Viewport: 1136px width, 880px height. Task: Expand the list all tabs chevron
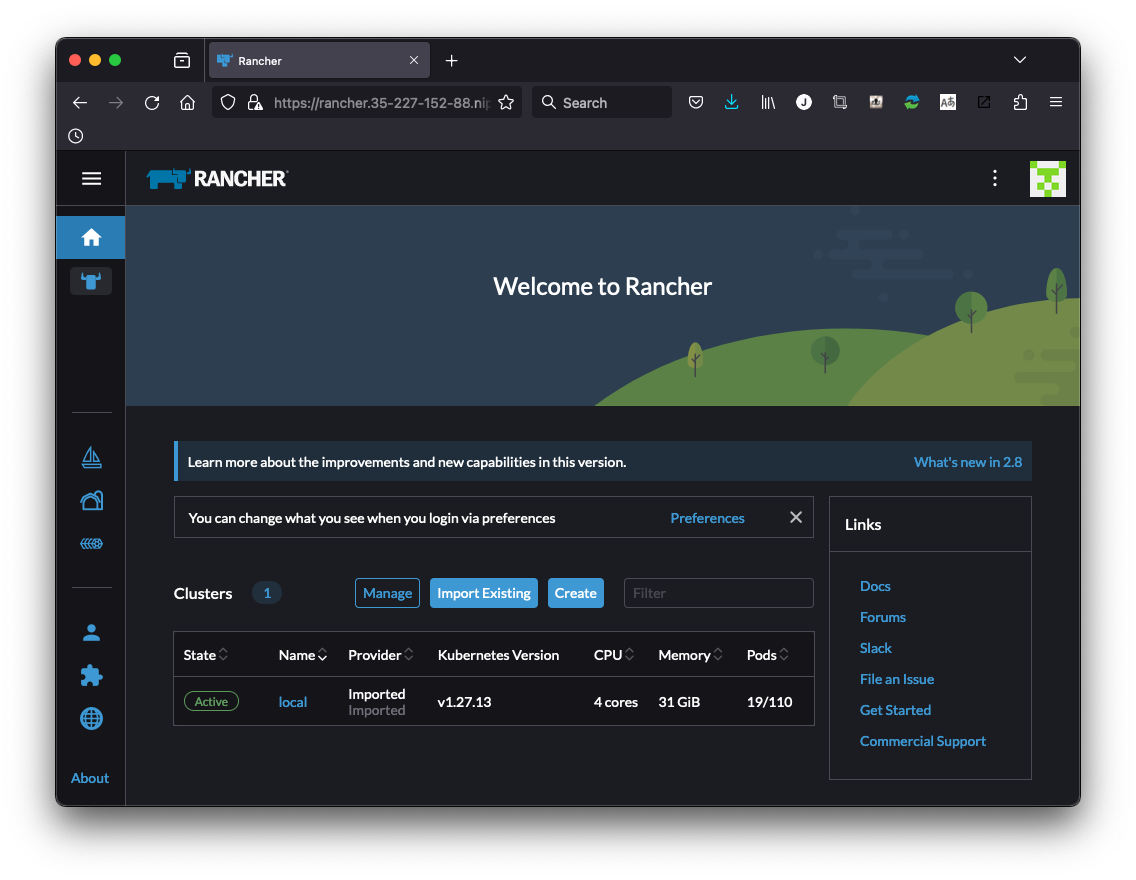(x=1019, y=60)
